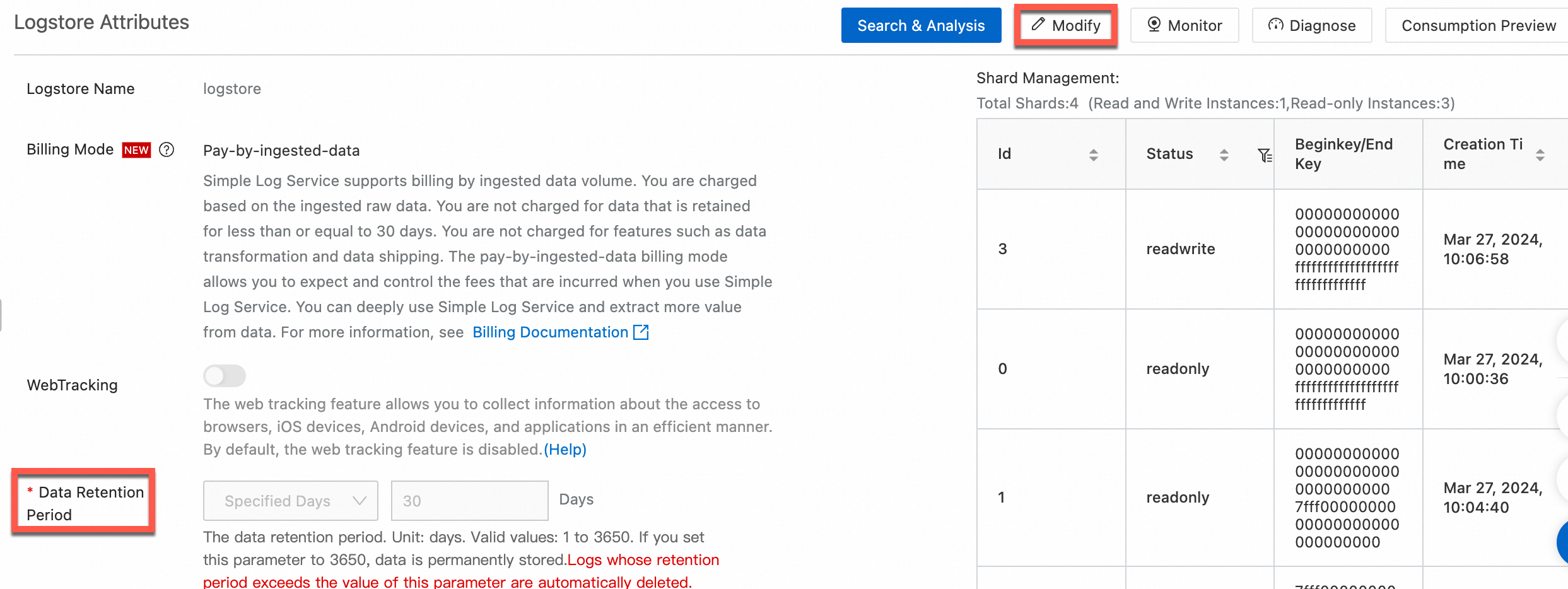
Task: Click the Search & Analysis button
Action: 921,25
